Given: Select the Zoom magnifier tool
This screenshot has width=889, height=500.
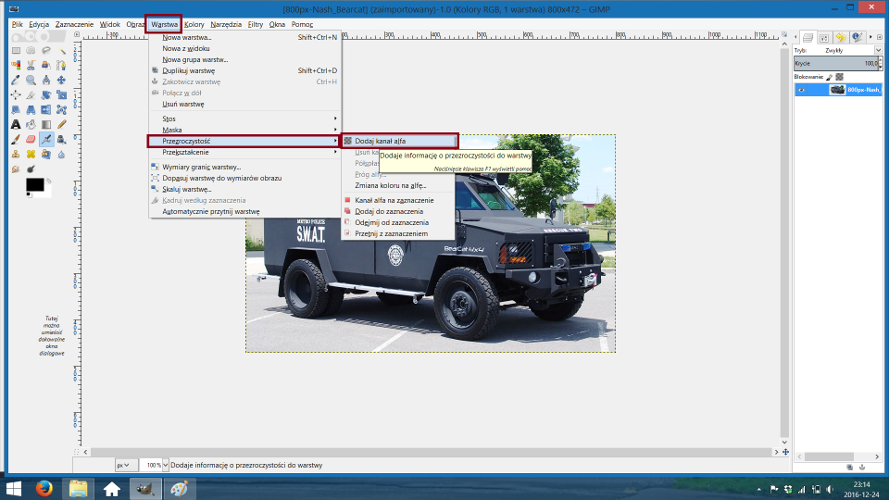Looking at the screenshot, I should pos(31,80).
